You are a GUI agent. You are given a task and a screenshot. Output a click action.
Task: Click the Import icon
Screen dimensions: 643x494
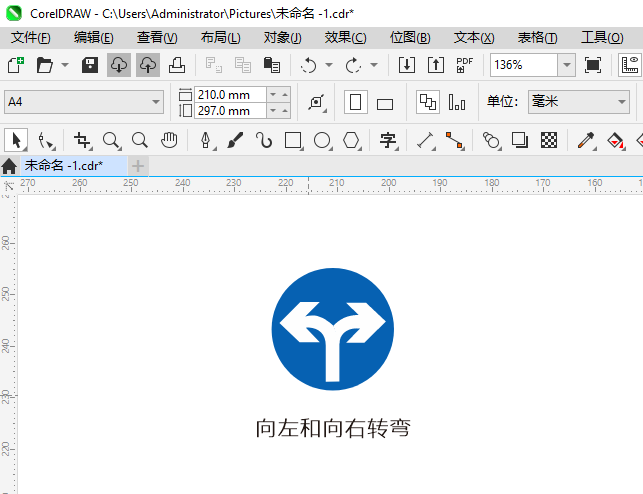click(407, 65)
